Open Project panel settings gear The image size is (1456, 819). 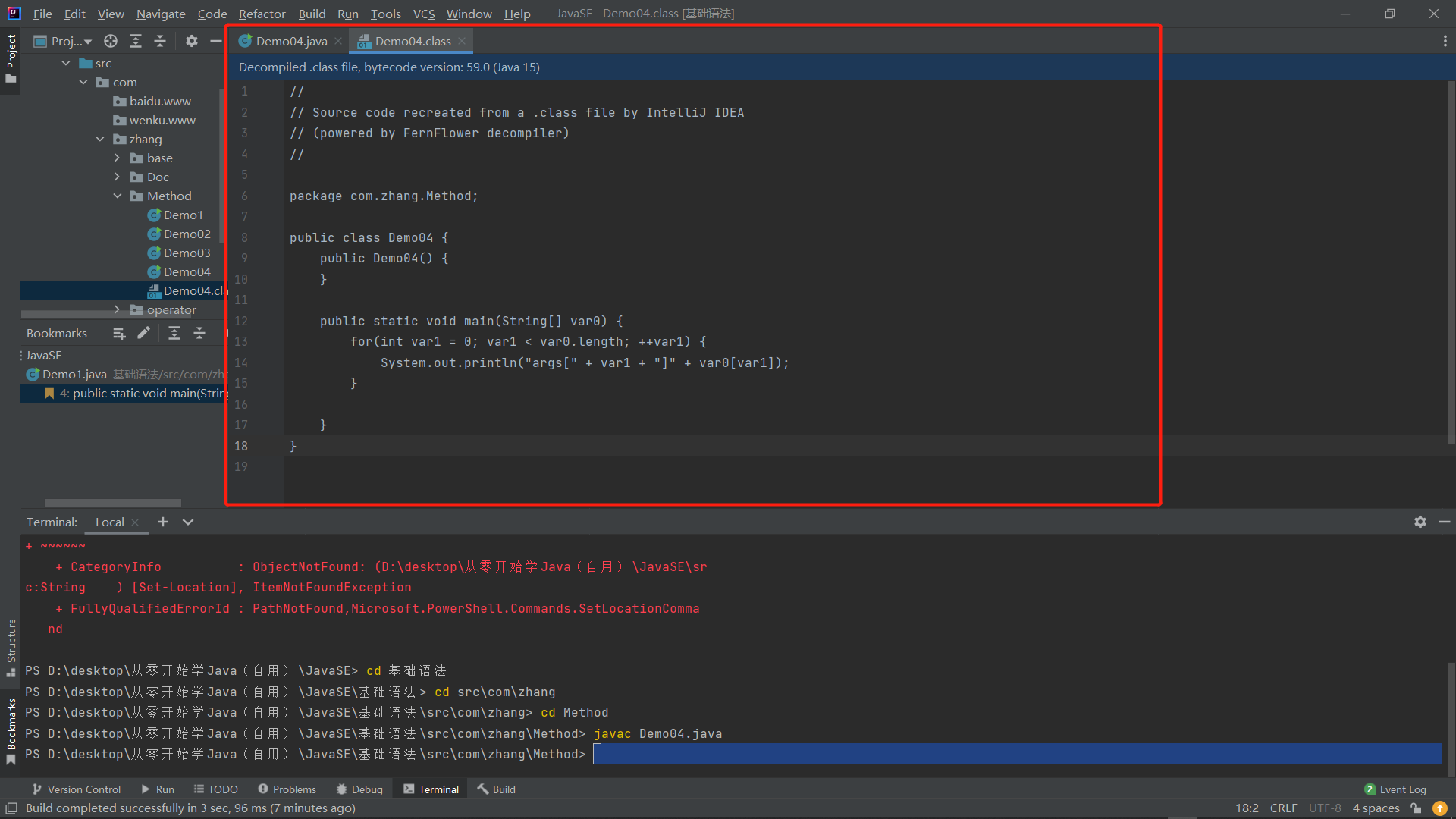coord(192,41)
